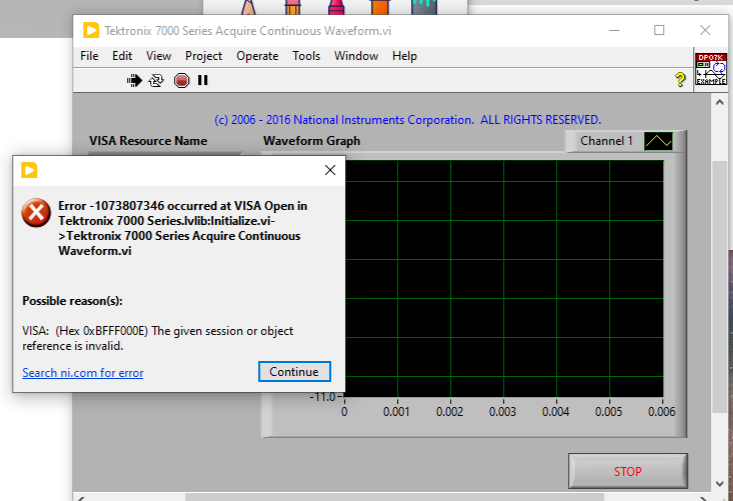
Task: Open the File menu
Action: [89, 56]
